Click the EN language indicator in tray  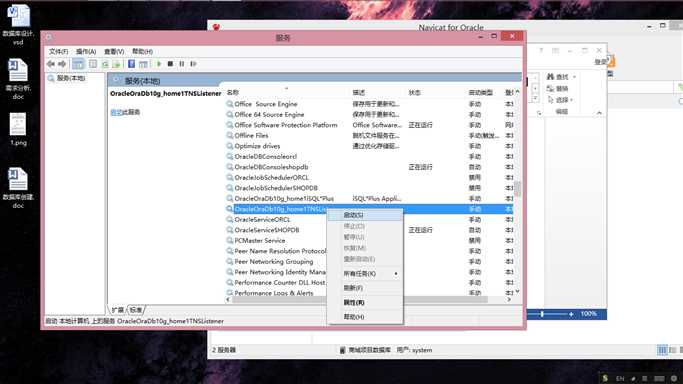click(620, 379)
